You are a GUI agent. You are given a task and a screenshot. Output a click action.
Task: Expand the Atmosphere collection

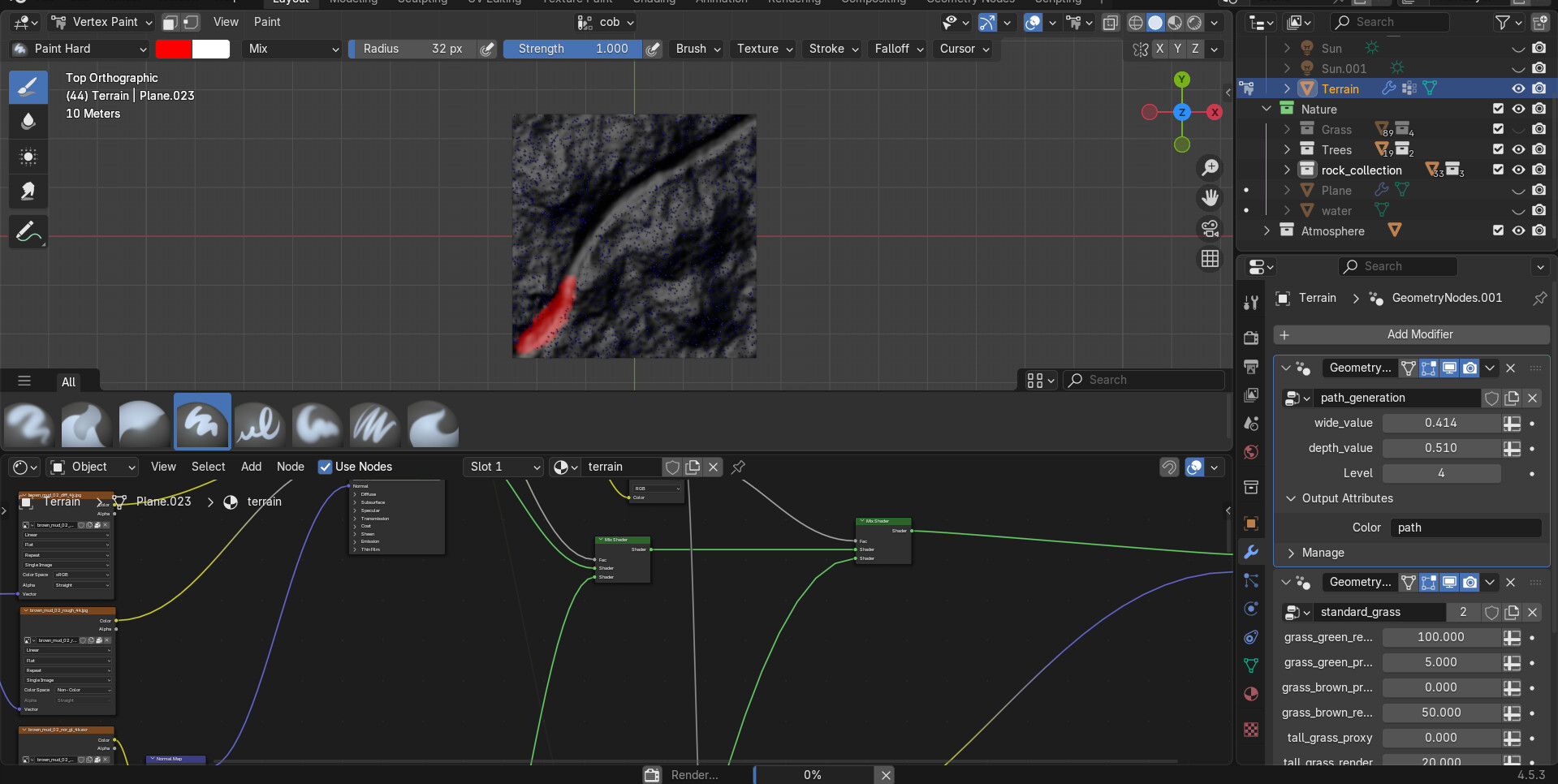coord(1267,230)
